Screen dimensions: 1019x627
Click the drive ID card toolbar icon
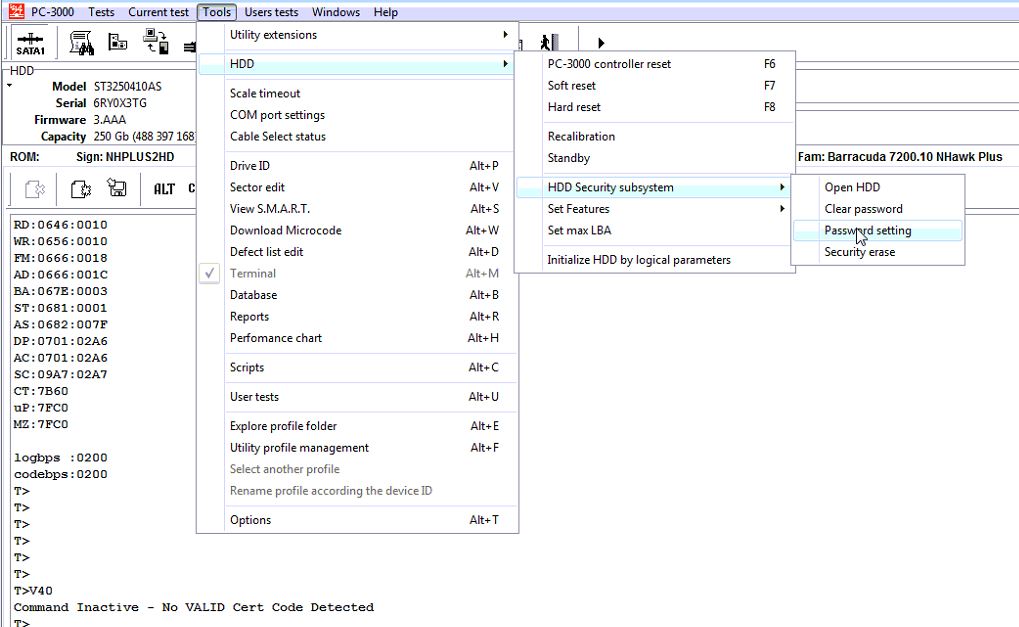click(118, 42)
